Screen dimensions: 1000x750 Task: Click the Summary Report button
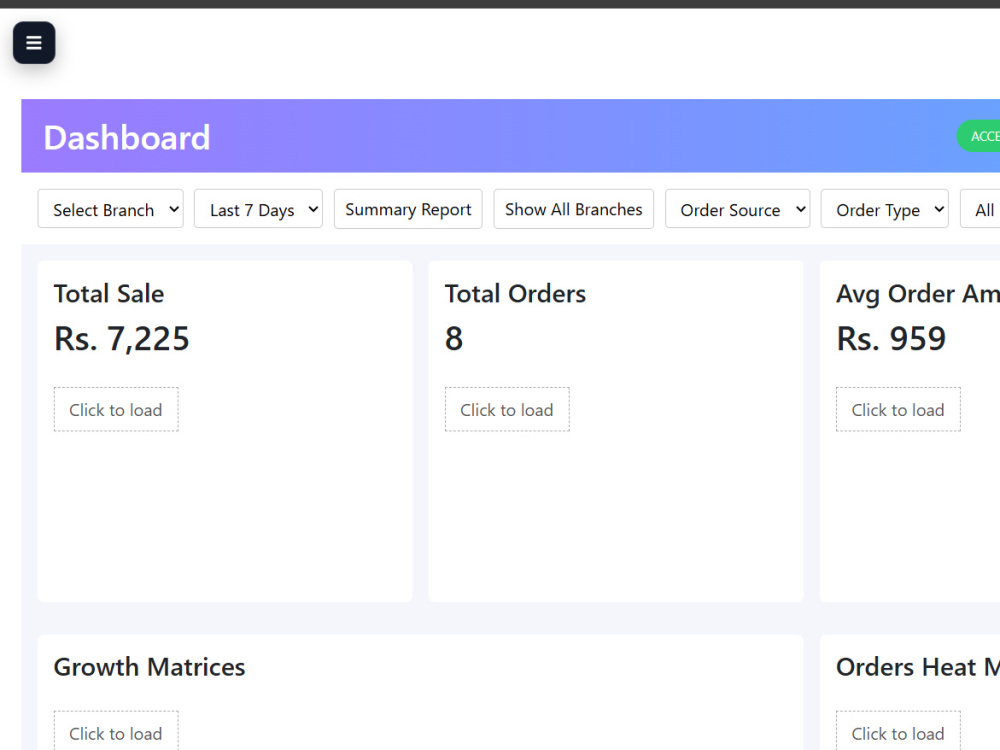tap(408, 209)
